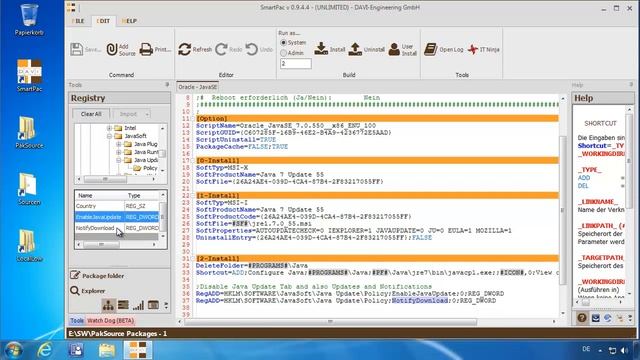The height and width of the screenshot is (360, 640).
Task: Pin the Help panel with pin icon
Action: pos(631,84)
